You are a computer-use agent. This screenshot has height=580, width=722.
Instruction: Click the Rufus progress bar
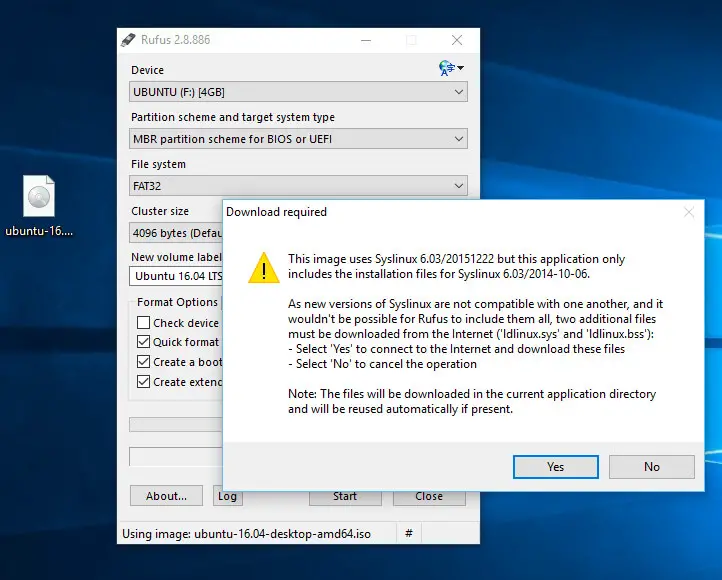coord(176,424)
